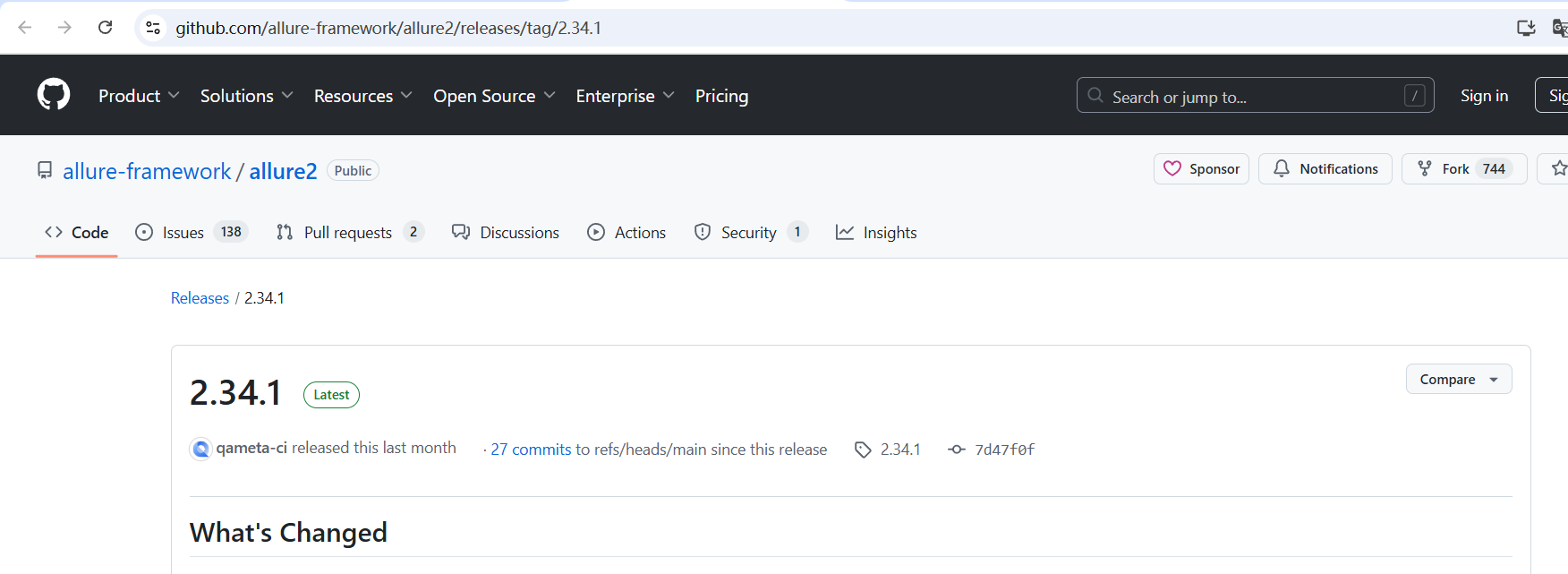Click the issue circle icon on Issues tab
1568x574 pixels.
(x=144, y=232)
